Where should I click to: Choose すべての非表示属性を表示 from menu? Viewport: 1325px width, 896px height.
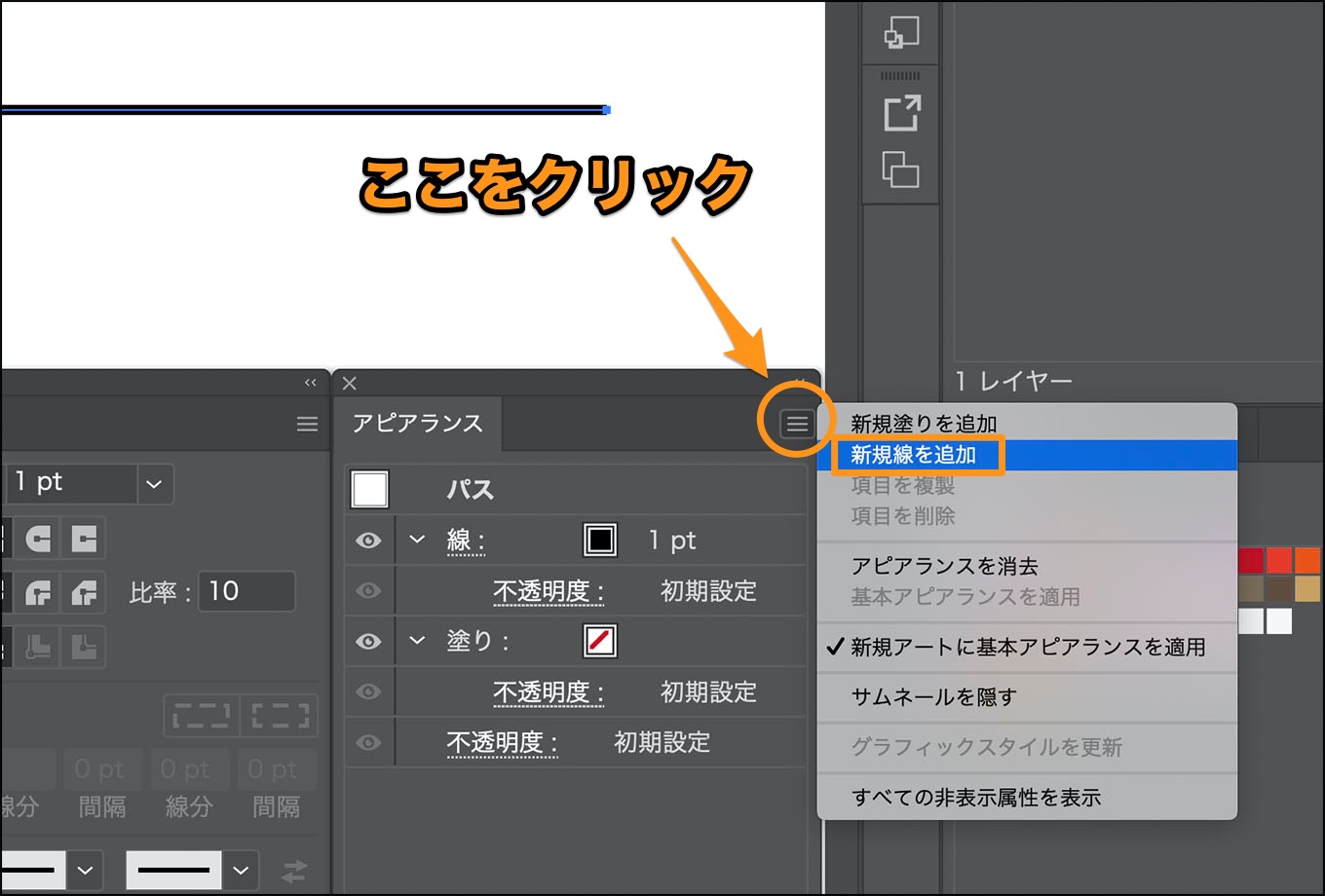1028,798
